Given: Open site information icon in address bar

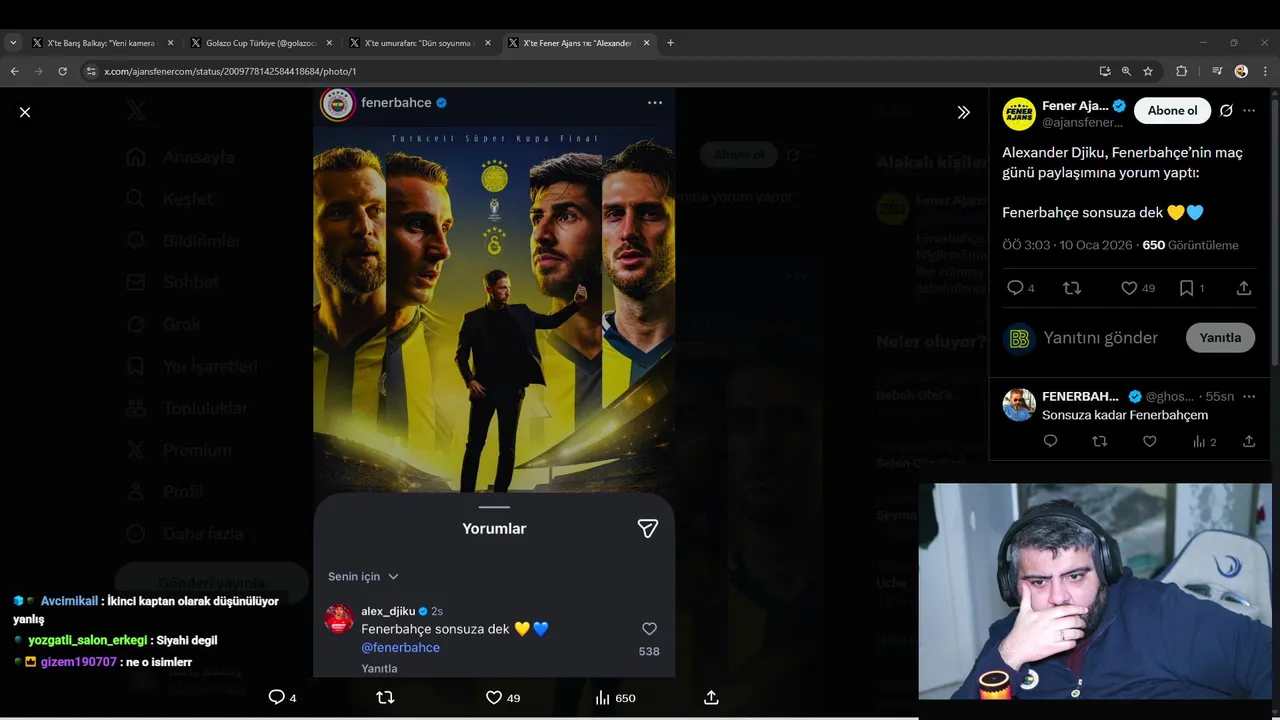Looking at the screenshot, I should [91, 71].
